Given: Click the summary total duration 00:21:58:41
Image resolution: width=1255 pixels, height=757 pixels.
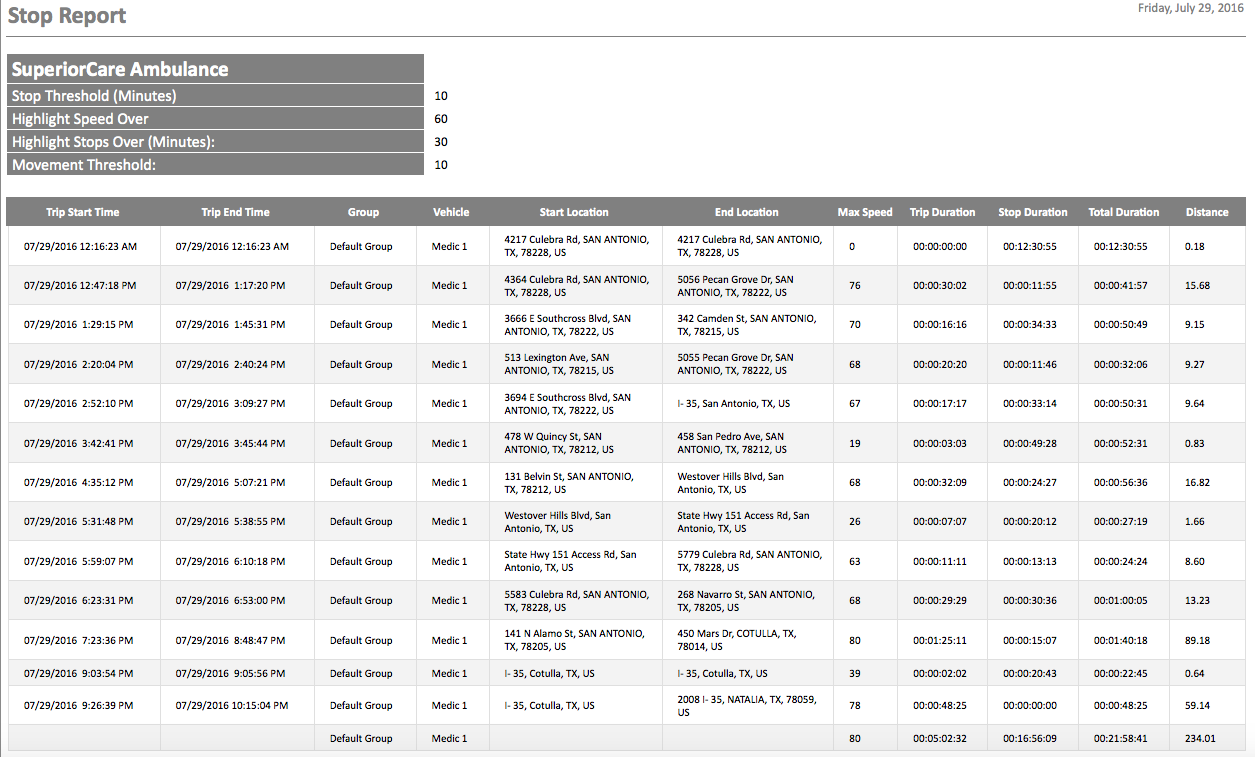Looking at the screenshot, I should (1120, 738).
